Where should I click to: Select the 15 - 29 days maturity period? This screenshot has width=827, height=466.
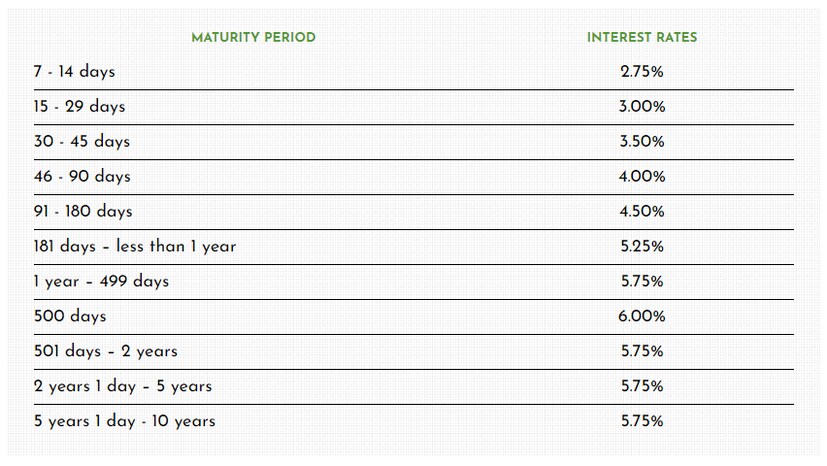click(x=79, y=107)
